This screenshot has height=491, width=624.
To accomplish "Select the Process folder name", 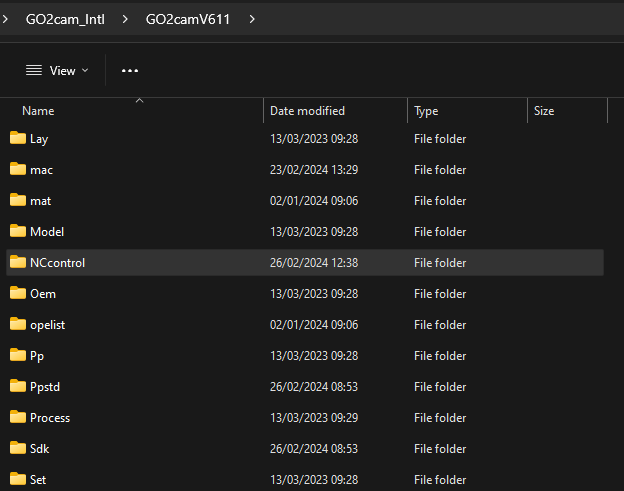I will click(x=50, y=418).
